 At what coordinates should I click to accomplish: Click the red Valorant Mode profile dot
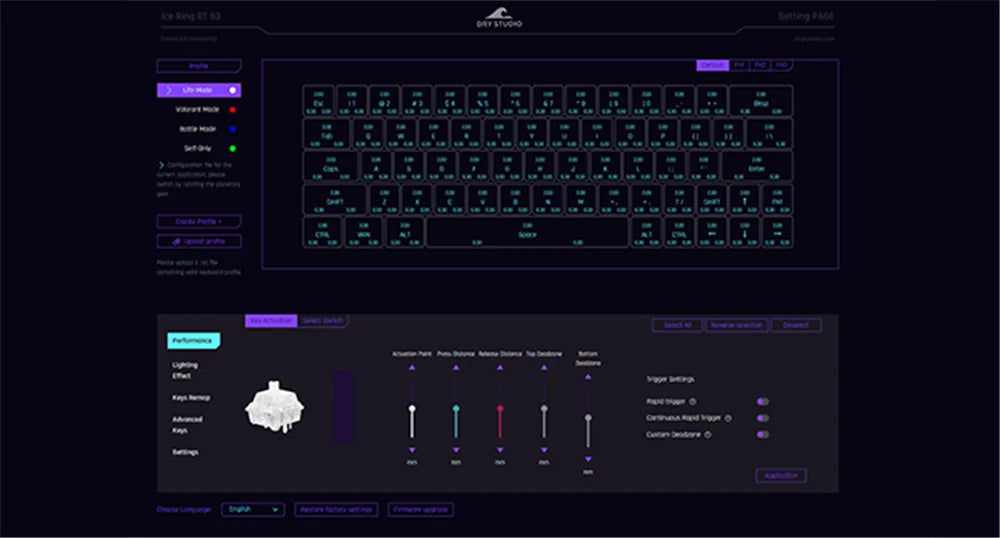pos(233,110)
